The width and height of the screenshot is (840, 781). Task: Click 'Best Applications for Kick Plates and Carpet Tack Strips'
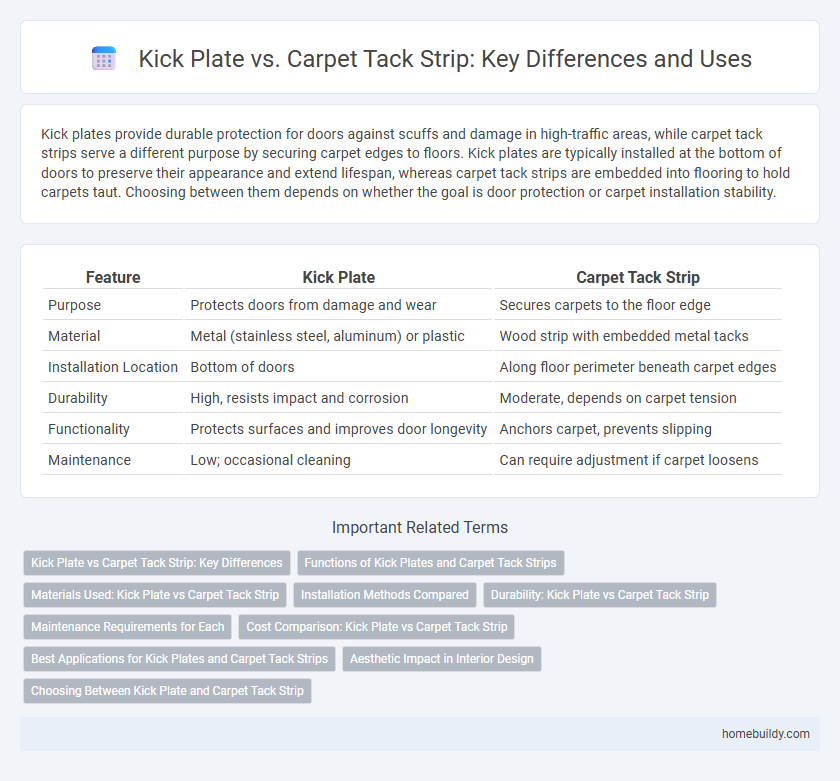click(x=179, y=659)
